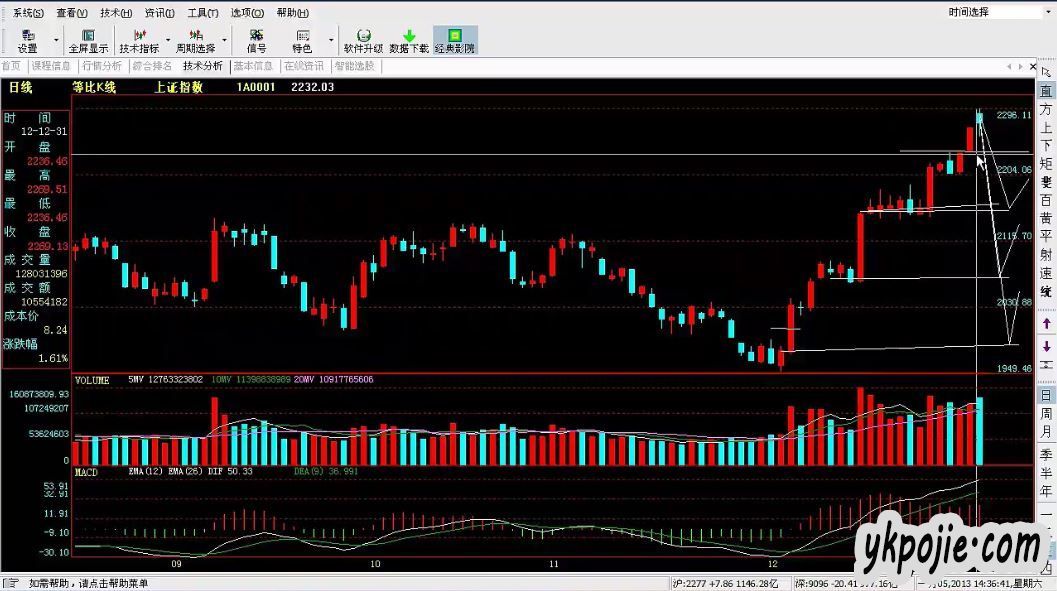
Task: Open the 时间选择 time selection dropdown
Action: click(x=995, y=12)
